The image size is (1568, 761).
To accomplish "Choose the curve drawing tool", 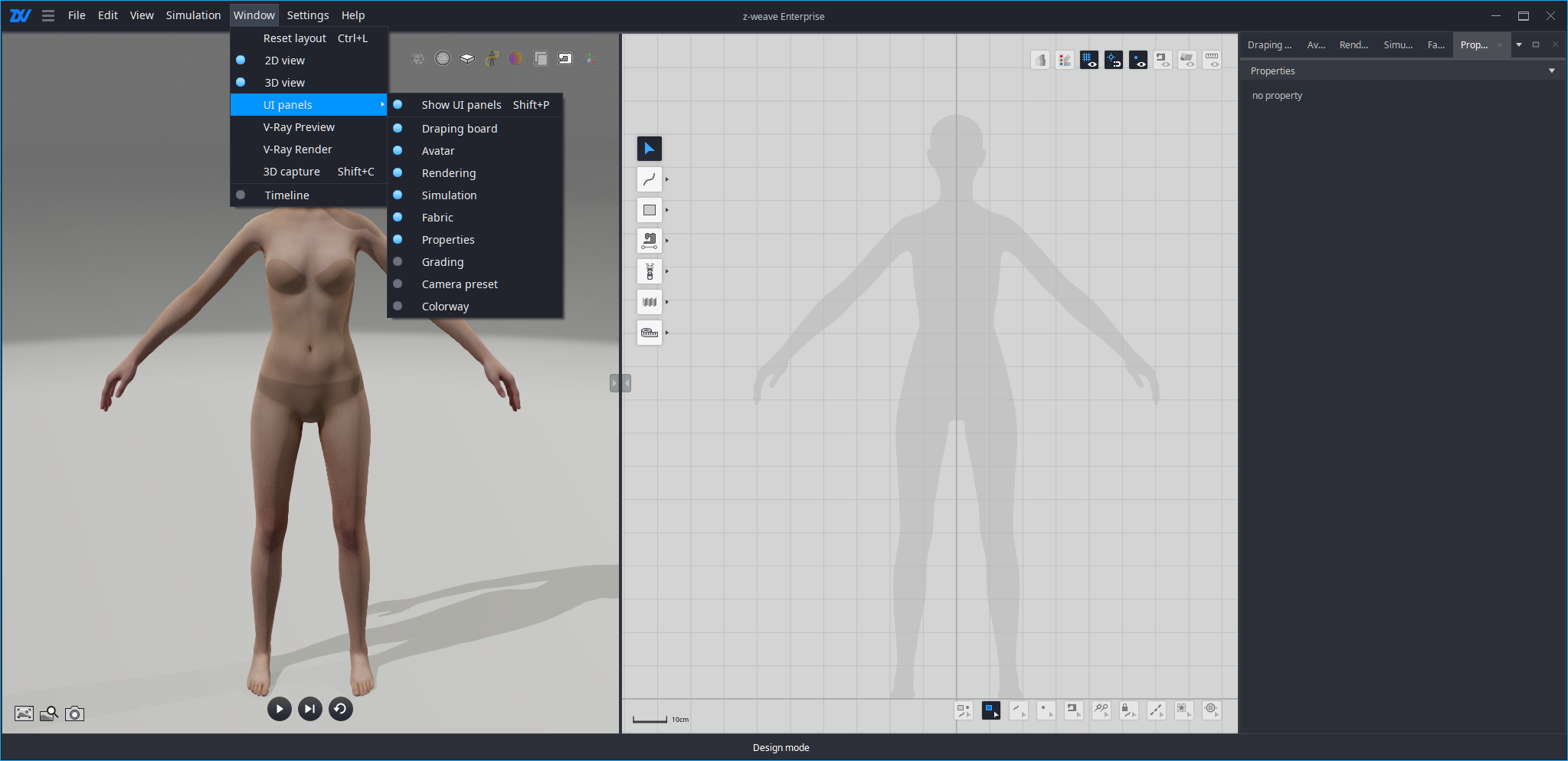I will click(x=649, y=179).
